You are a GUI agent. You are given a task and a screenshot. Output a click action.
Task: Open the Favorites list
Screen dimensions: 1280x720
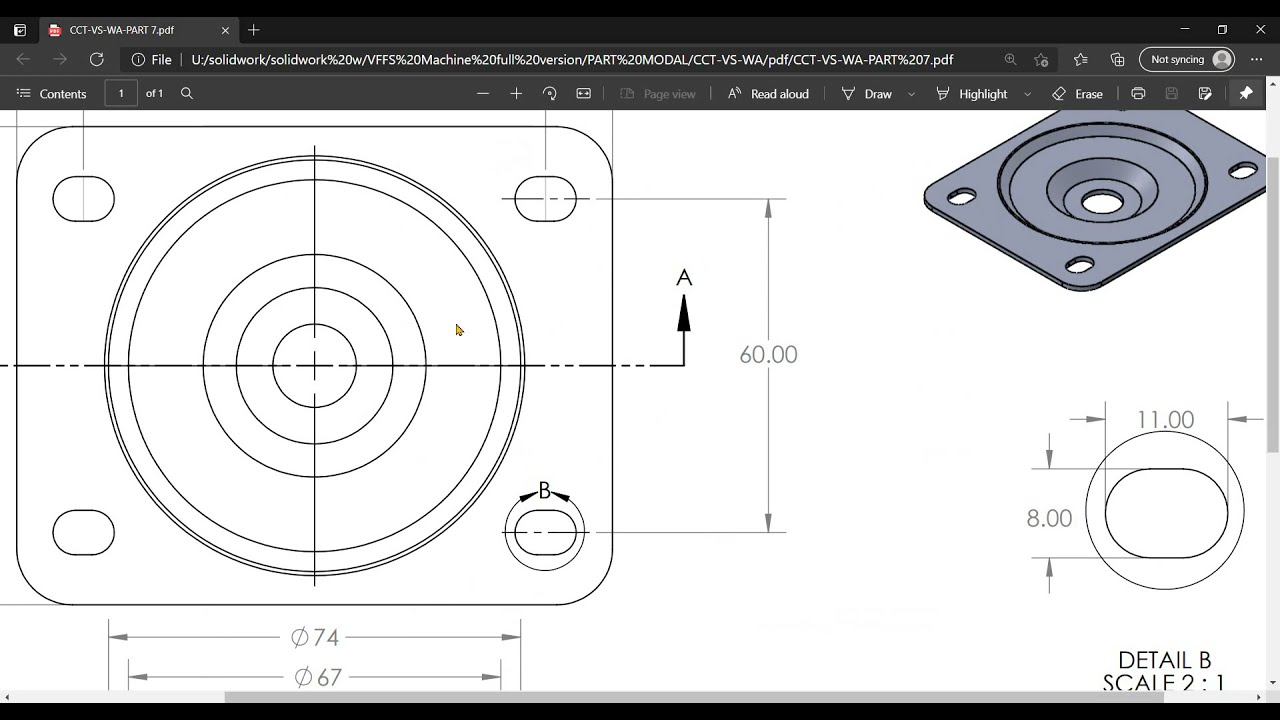pos(1081,60)
